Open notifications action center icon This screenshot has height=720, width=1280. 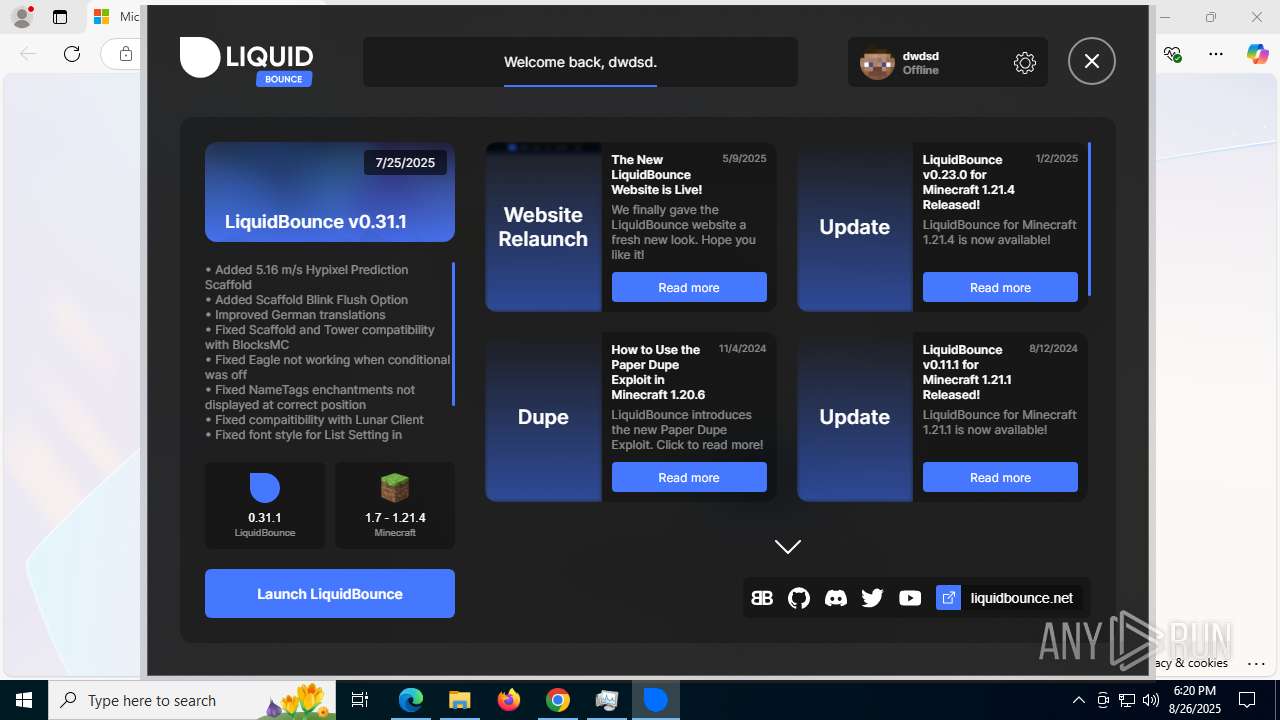click(1247, 700)
